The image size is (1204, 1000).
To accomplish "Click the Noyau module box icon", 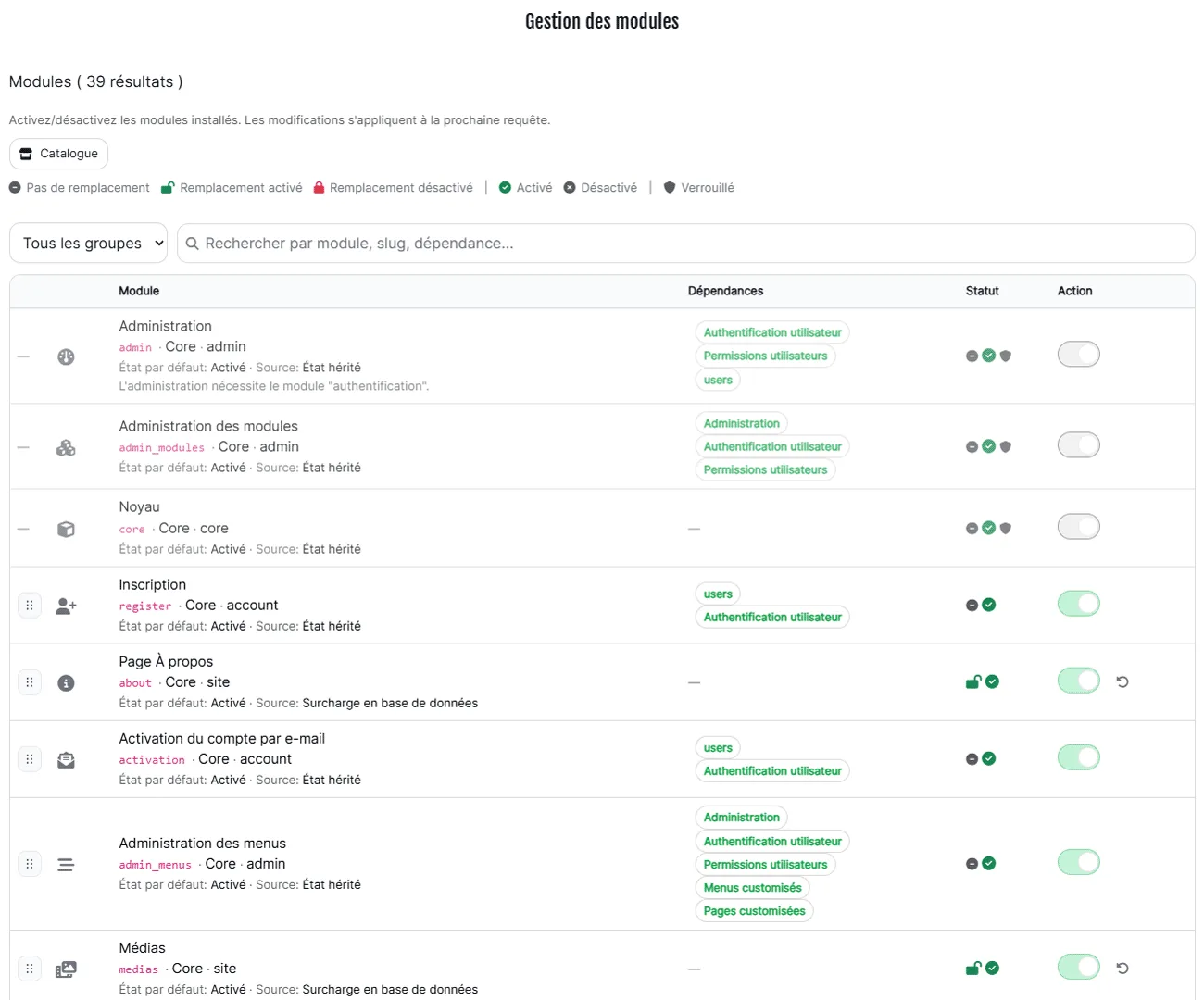I will [66, 529].
